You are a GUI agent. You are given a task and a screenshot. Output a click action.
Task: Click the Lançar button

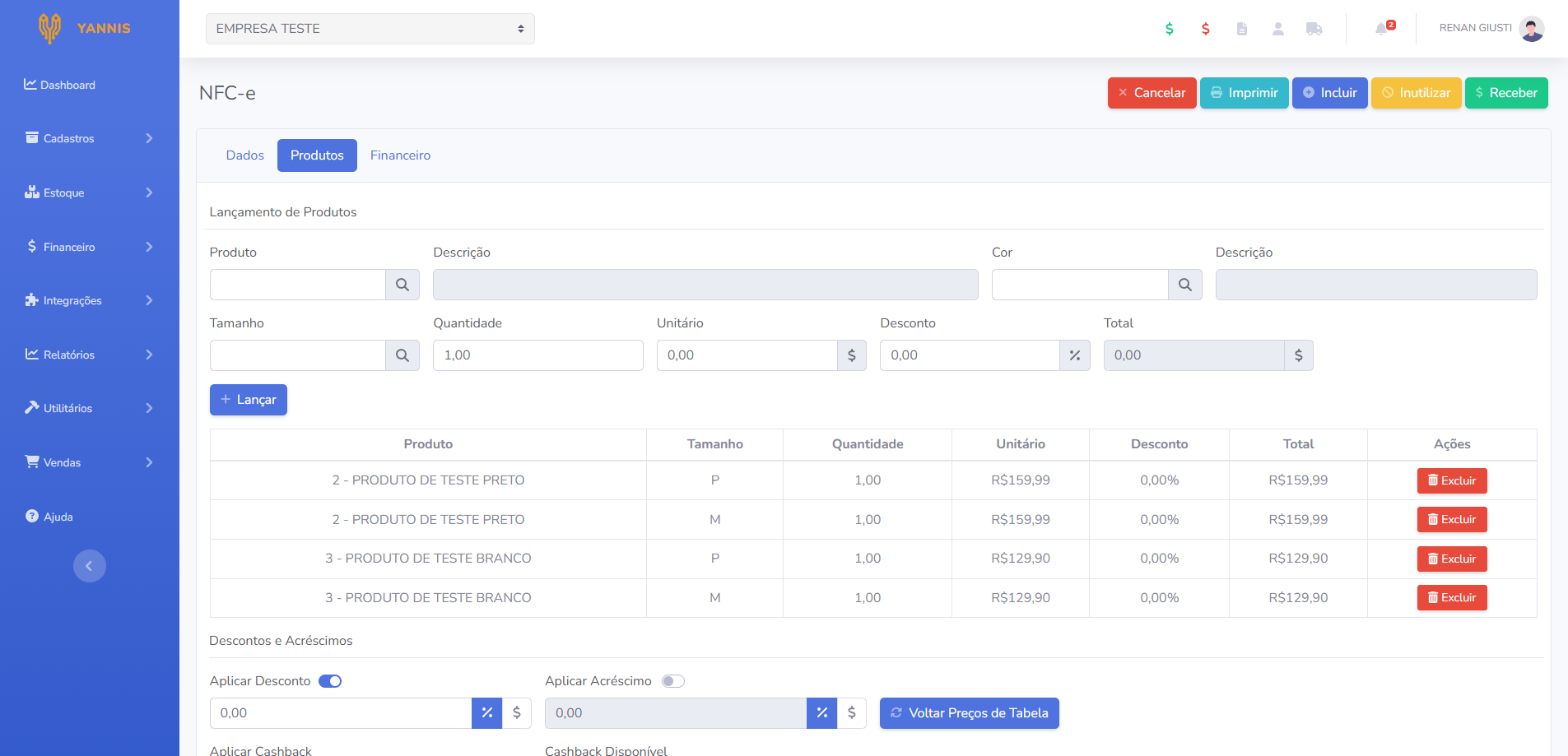click(249, 400)
